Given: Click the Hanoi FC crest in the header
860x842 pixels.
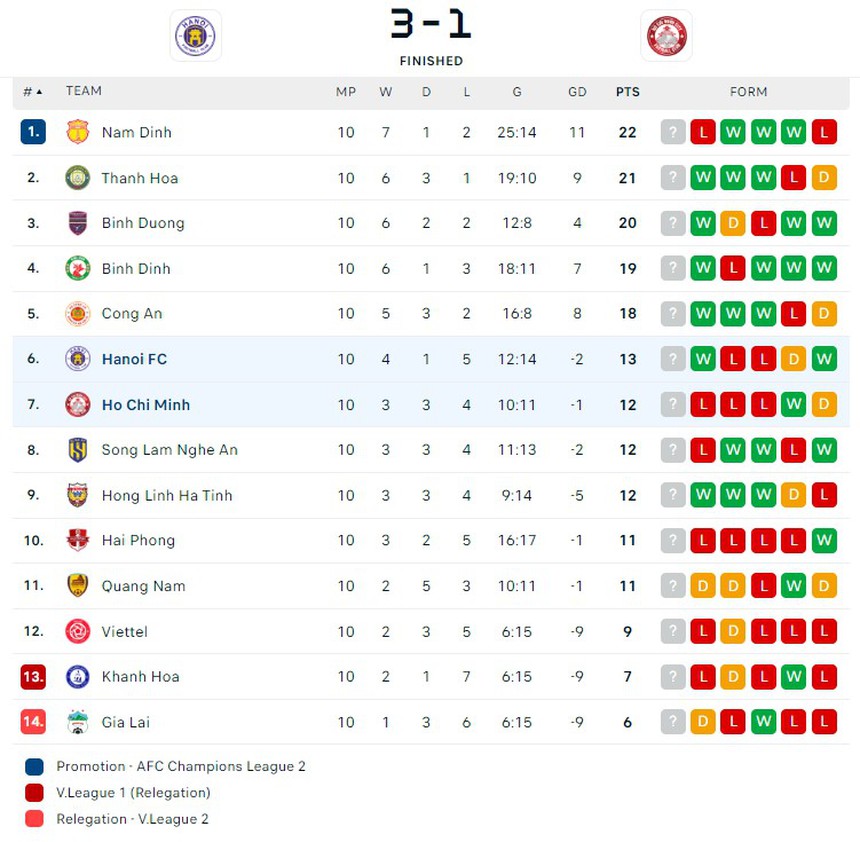Looking at the screenshot, I should pyautogui.click(x=195, y=36).
